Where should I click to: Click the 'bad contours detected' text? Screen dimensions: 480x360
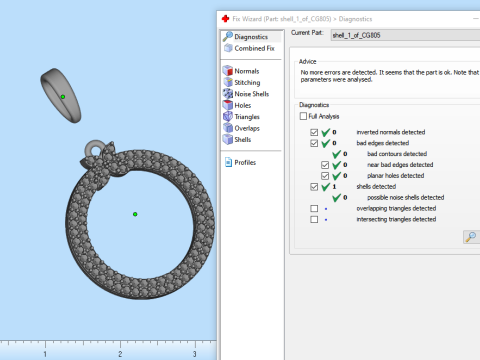point(397,154)
